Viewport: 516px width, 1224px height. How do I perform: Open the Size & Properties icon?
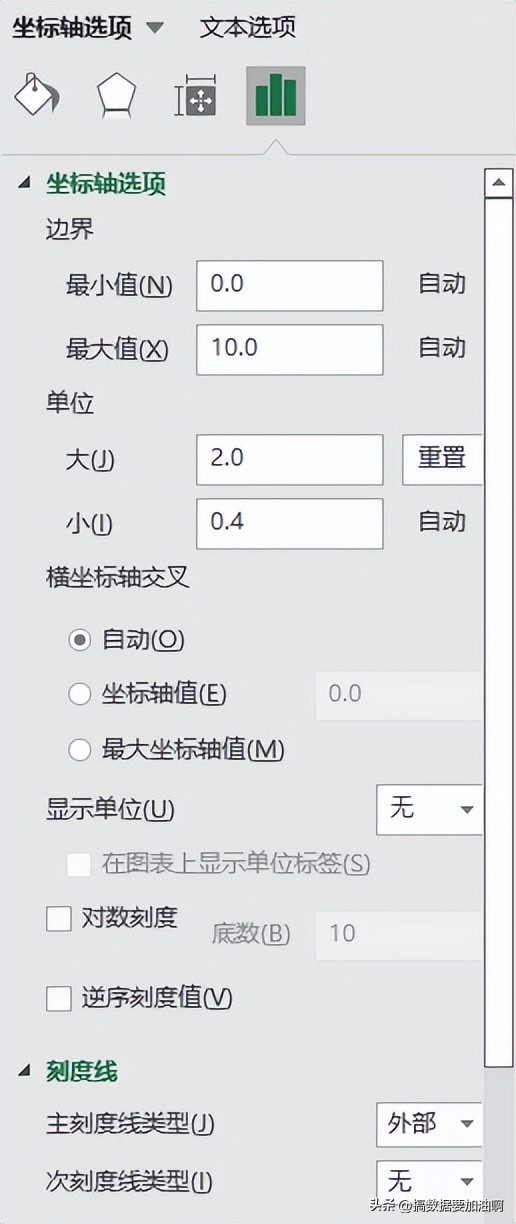pos(196,97)
